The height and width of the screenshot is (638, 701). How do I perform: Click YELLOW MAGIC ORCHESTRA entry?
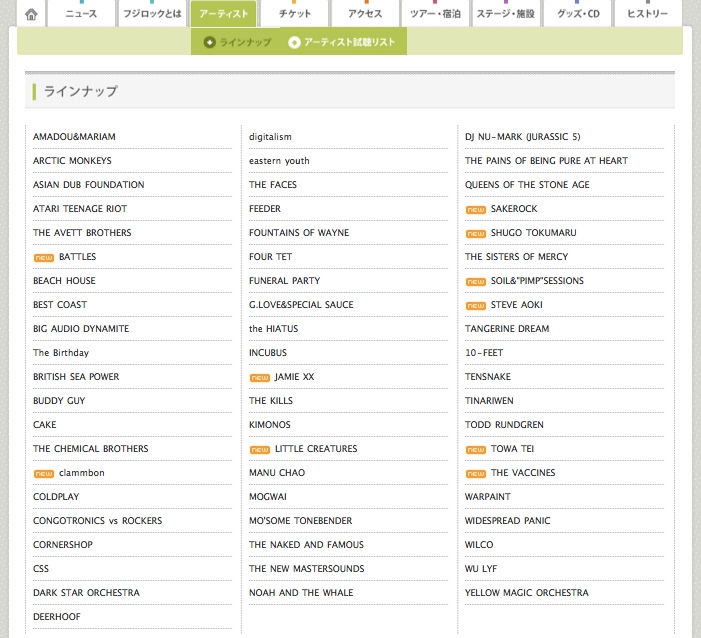[x=527, y=593]
